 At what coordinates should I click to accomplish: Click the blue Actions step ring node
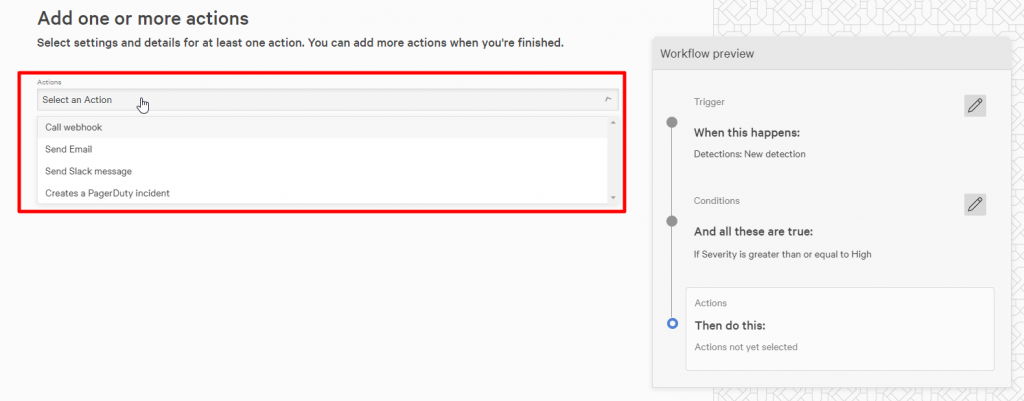(x=672, y=324)
